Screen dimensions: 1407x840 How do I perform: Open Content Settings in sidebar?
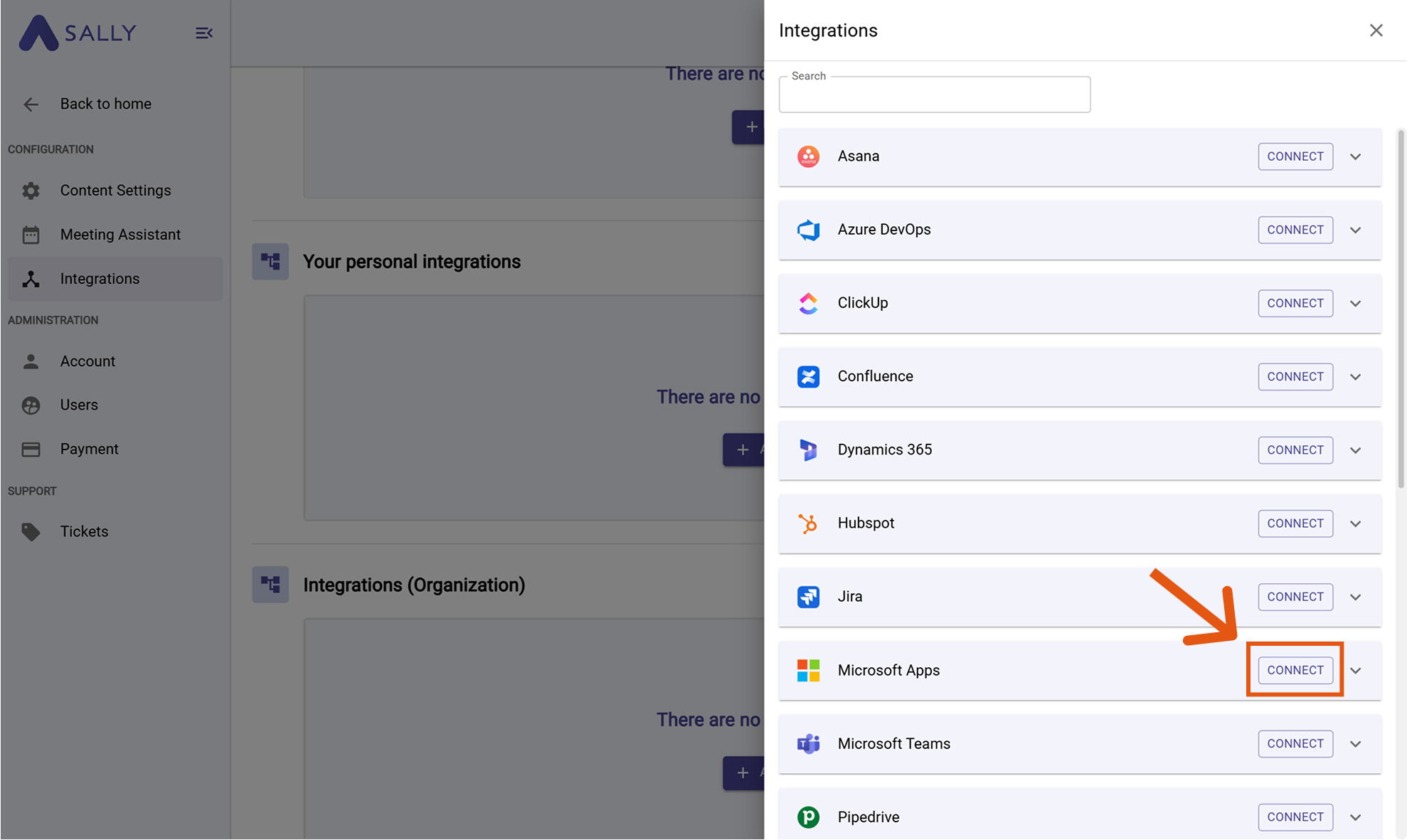(x=115, y=191)
